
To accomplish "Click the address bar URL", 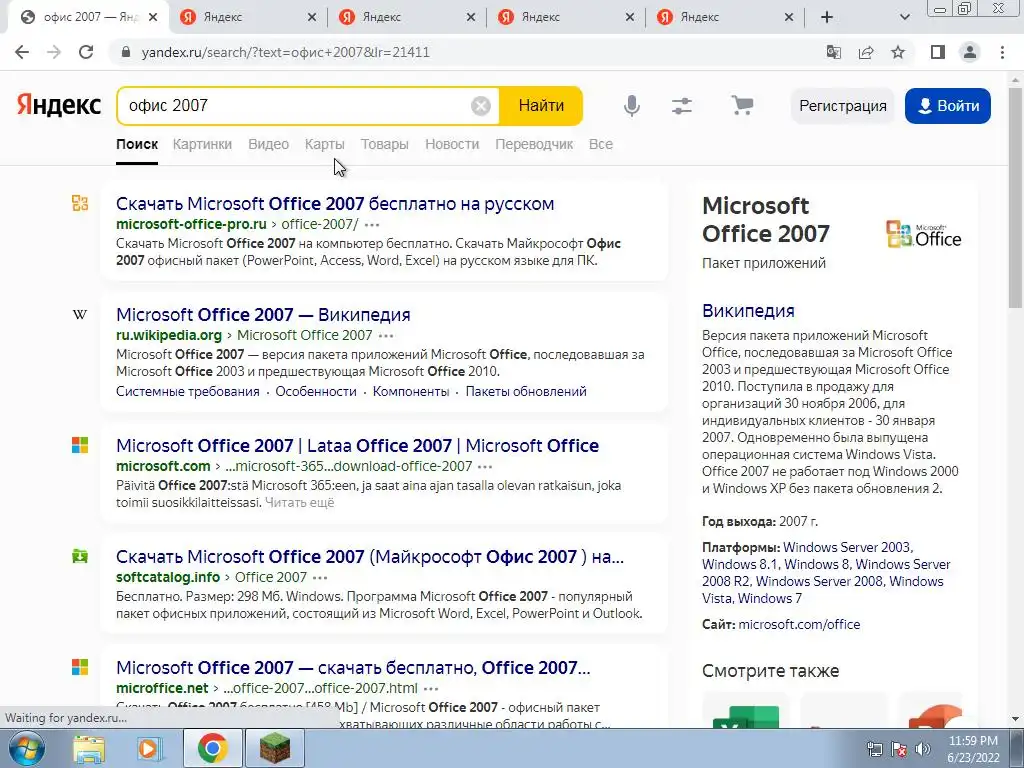I will [285, 52].
